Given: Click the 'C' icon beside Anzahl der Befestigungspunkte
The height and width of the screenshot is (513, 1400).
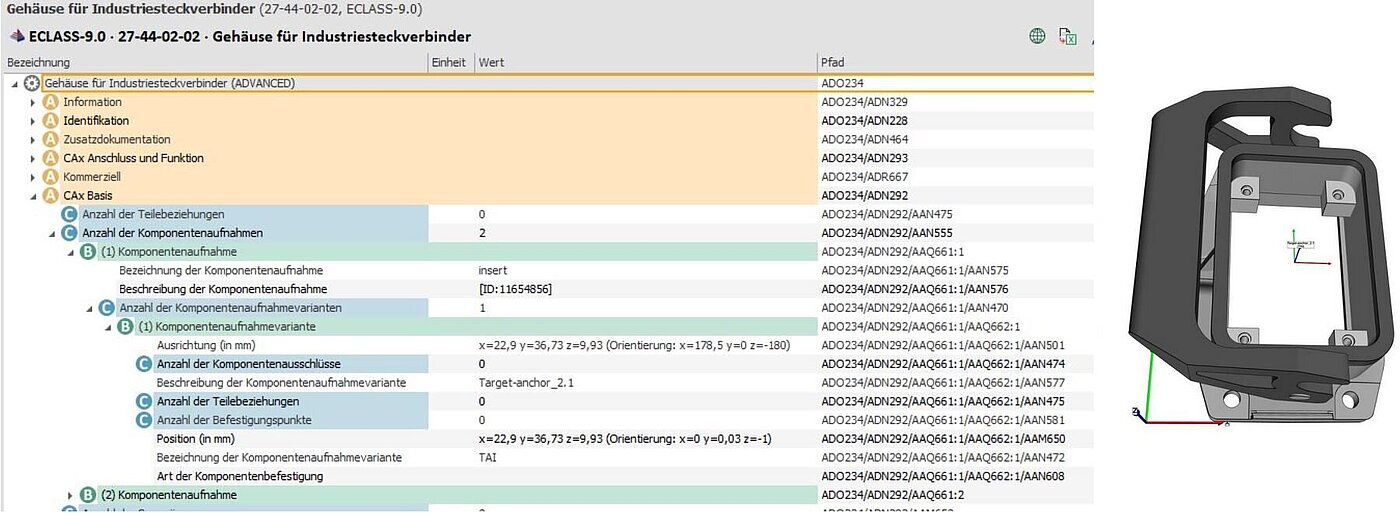Looking at the screenshot, I should (144, 420).
